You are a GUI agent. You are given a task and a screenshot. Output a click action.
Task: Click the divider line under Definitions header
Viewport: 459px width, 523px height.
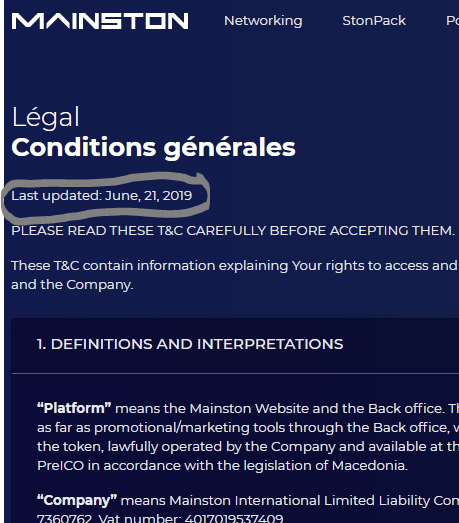tap(235, 374)
